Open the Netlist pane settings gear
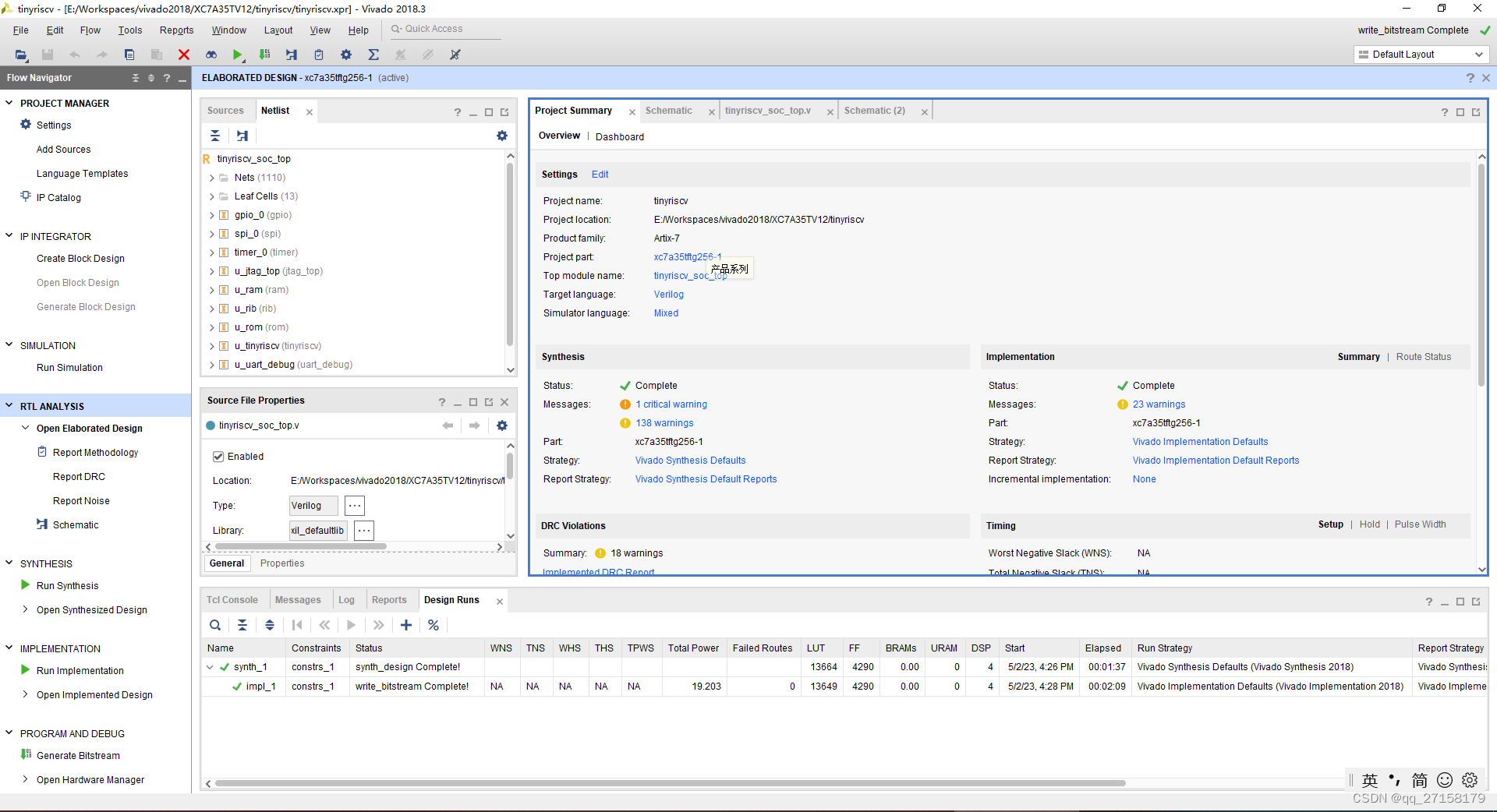 coord(502,136)
